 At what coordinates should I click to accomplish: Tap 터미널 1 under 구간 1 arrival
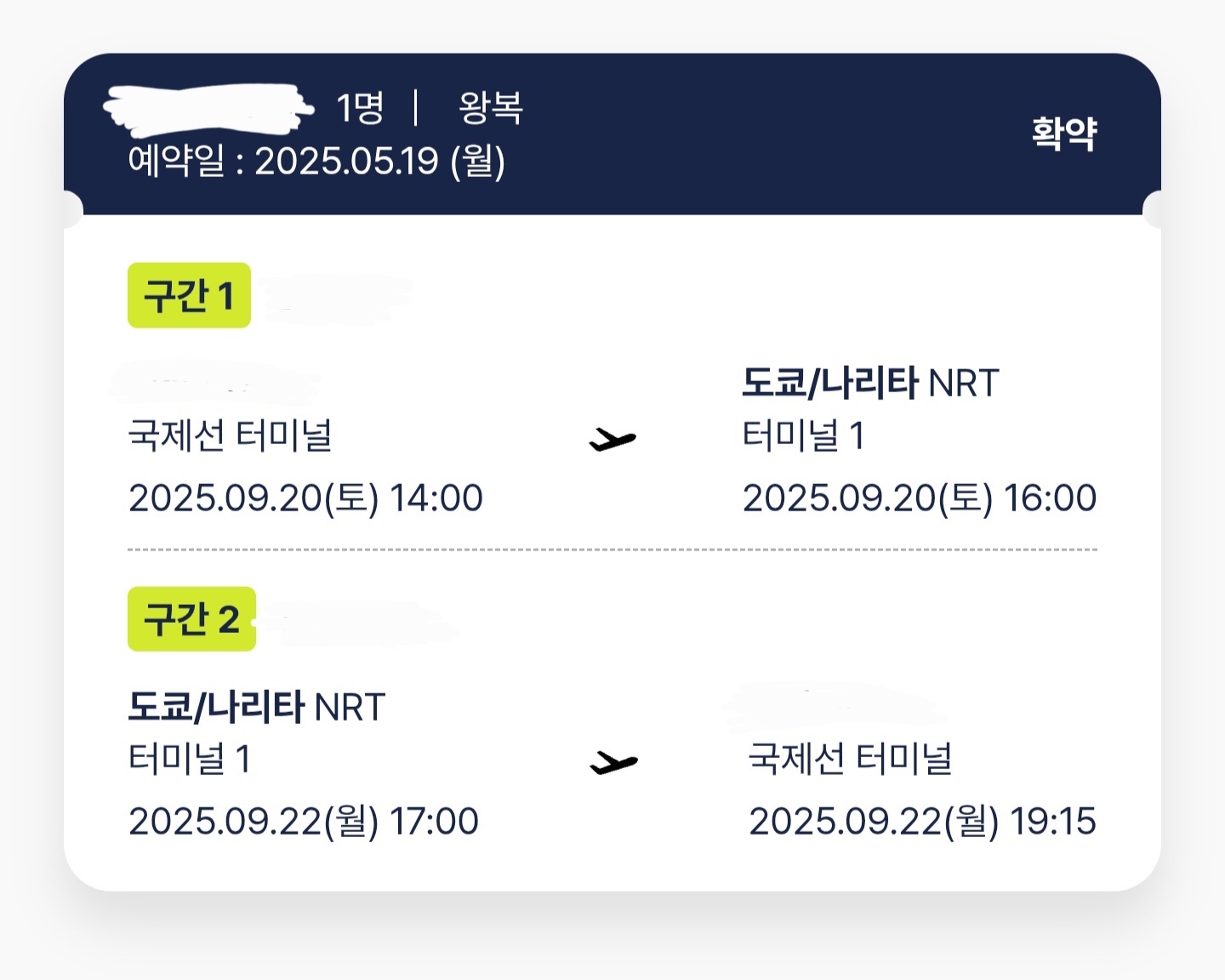(x=803, y=435)
